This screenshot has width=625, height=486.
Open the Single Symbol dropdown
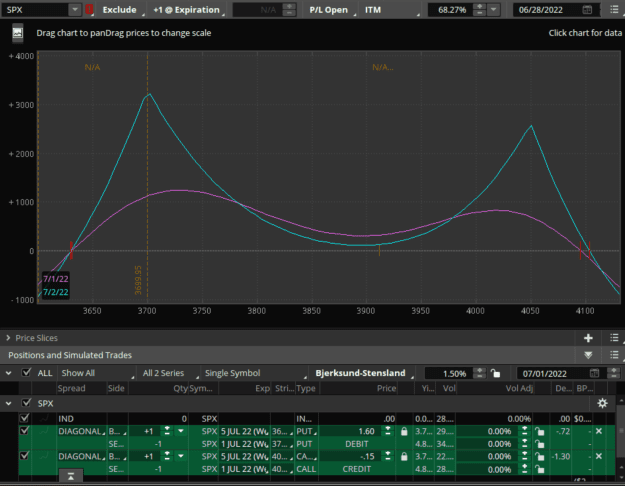point(255,373)
